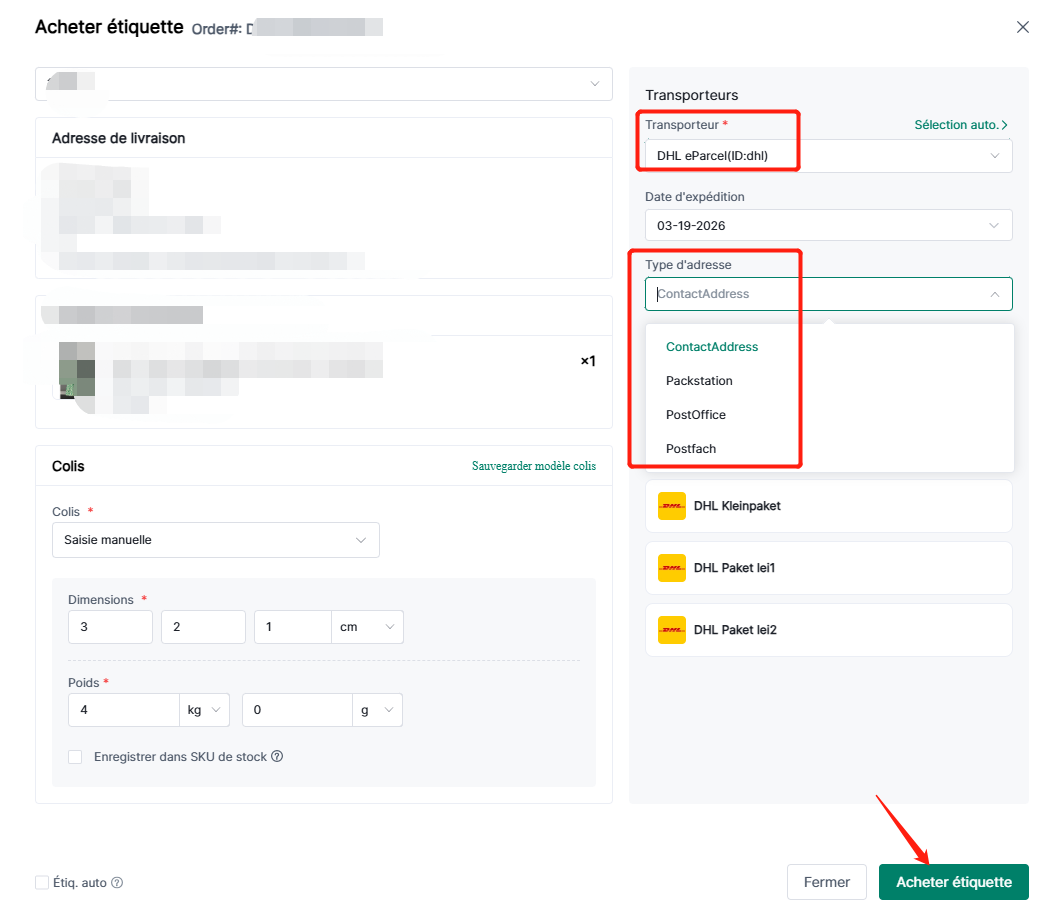Click help icon beside Enregistrer dans SKU
1060x908 pixels.
point(277,757)
